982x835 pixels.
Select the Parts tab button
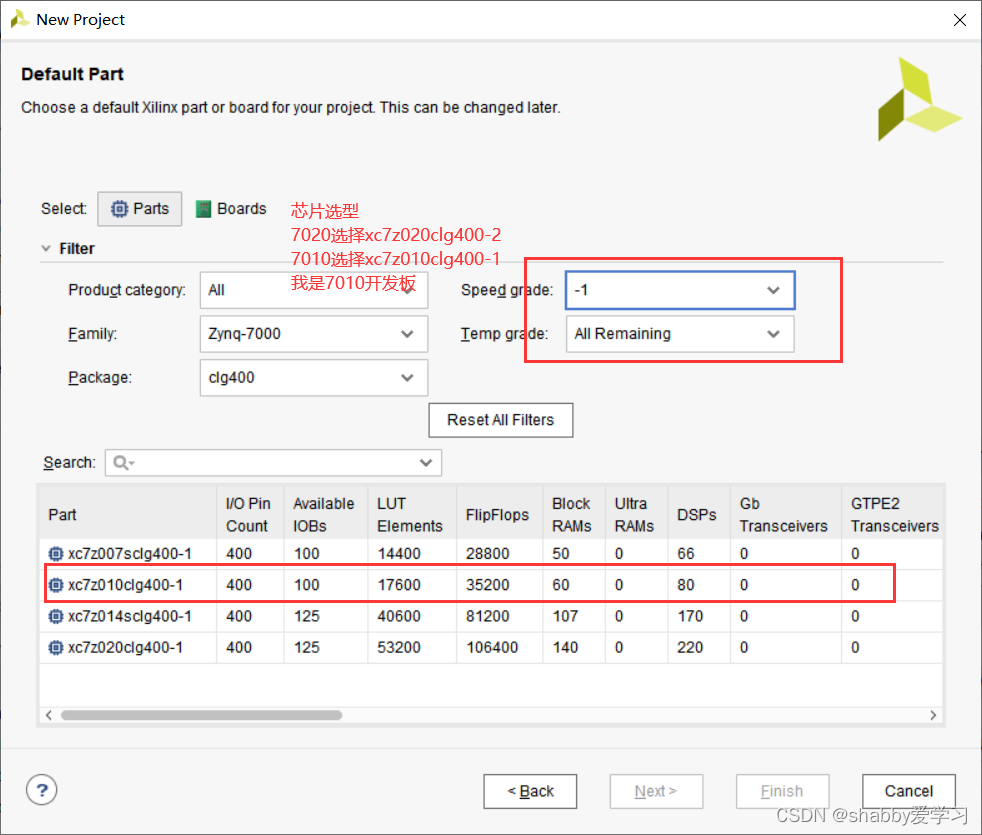click(140, 209)
